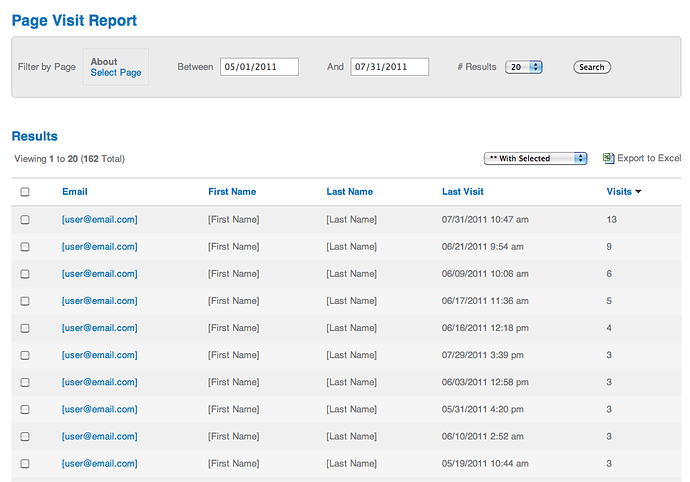This screenshot has width=690, height=482.
Task: Check the box for the 06/10/2011 2:52 am row
Action: pyautogui.click(x=25, y=436)
